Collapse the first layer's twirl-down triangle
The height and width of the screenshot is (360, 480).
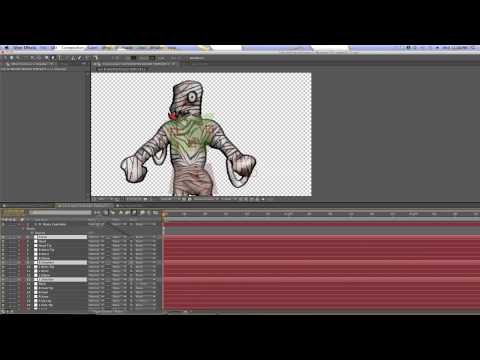(28, 224)
